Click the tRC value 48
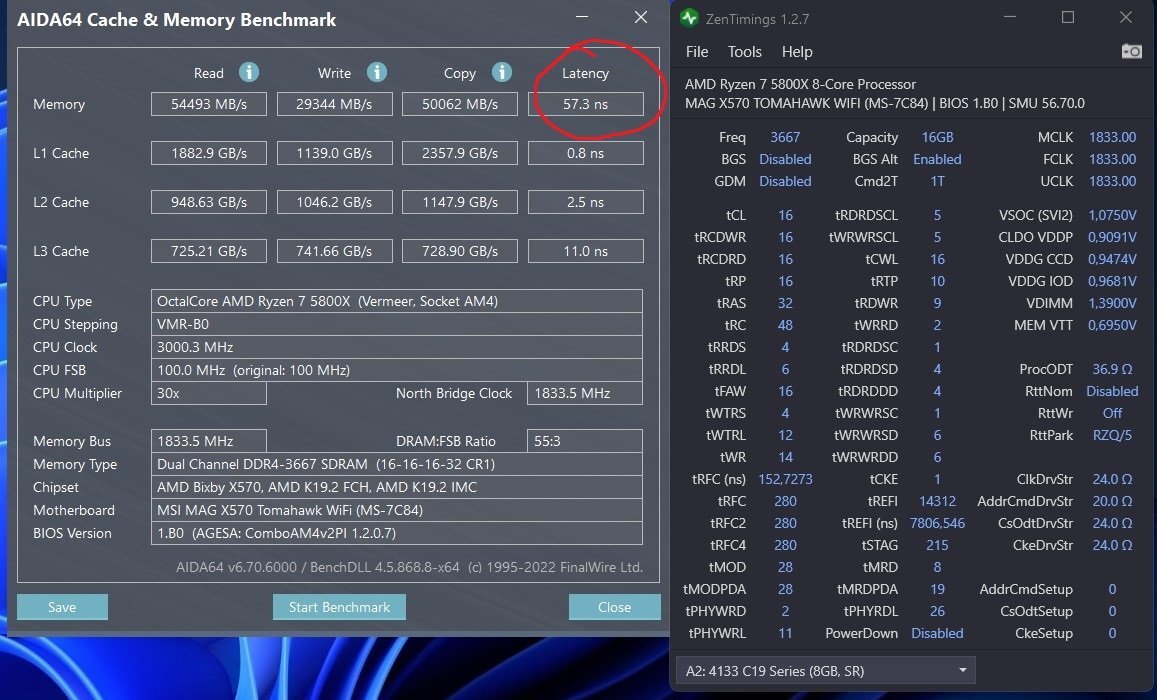Screen dimensions: 1157x700 click(x=785, y=325)
